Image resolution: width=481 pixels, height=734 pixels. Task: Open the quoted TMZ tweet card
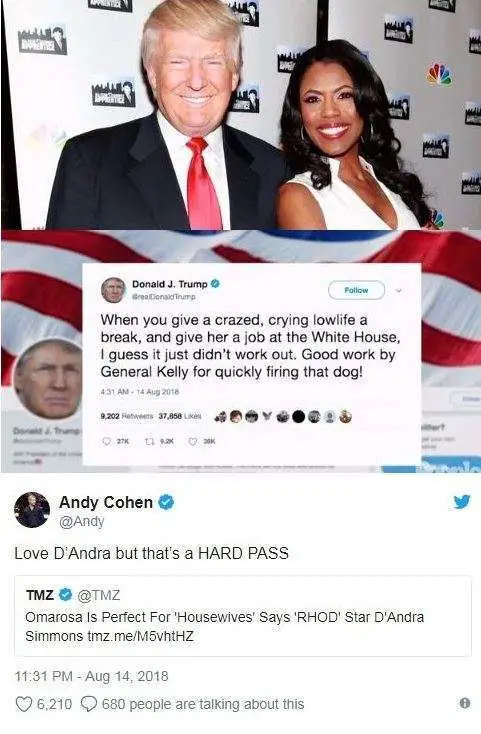tap(242, 616)
